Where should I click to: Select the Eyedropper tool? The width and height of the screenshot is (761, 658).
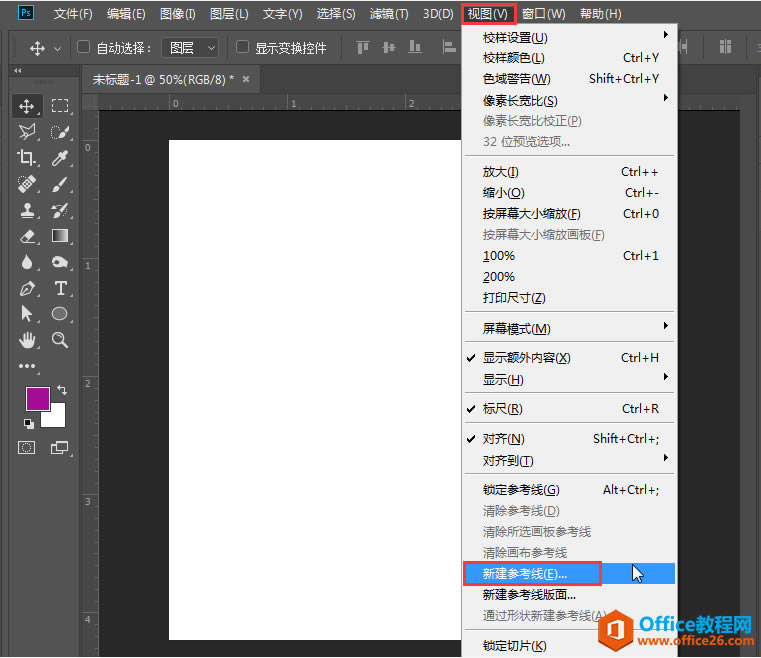pos(60,158)
